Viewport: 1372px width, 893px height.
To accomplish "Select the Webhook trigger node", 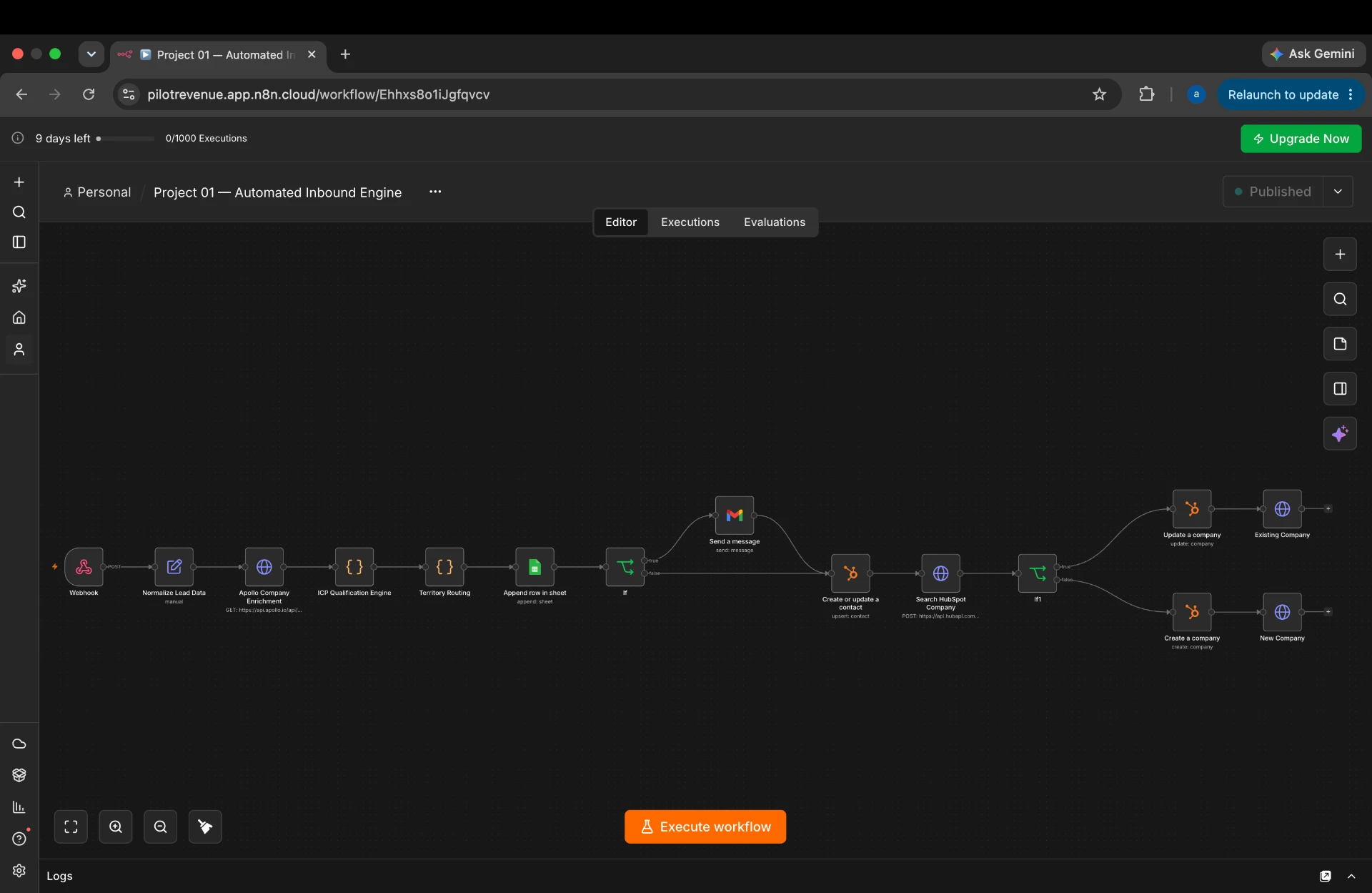I will (x=84, y=567).
